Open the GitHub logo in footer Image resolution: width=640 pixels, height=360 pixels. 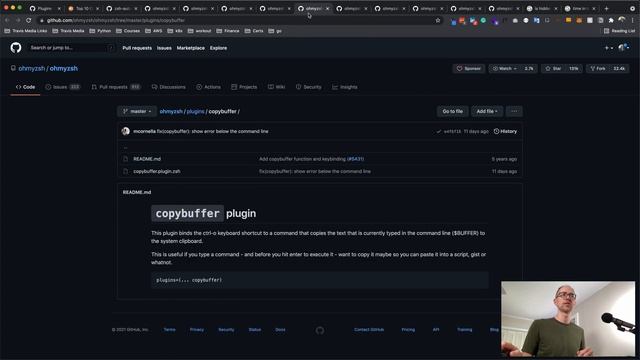click(x=320, y=330)
